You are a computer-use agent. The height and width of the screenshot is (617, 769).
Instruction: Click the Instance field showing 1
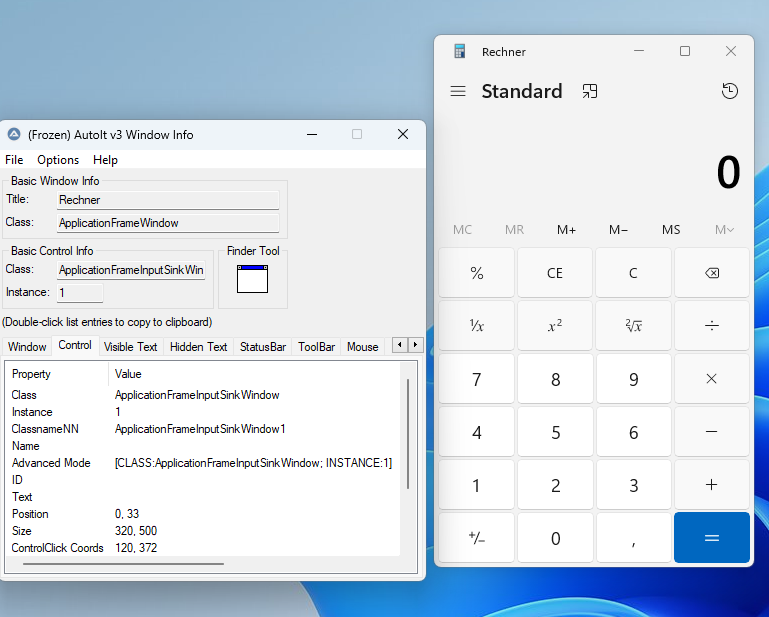tap(80, 293)
